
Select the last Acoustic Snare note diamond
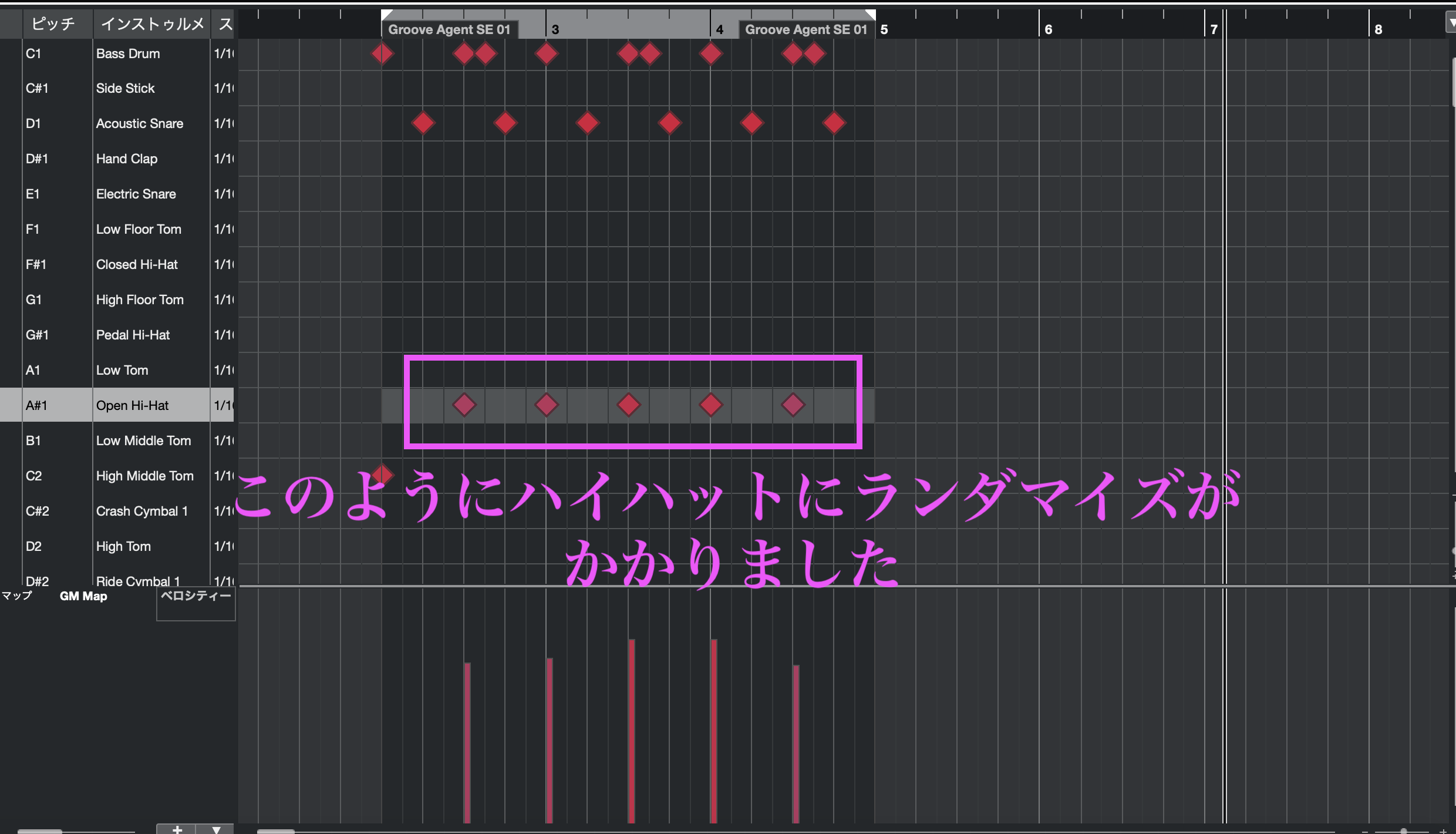[x=834, y=123]
